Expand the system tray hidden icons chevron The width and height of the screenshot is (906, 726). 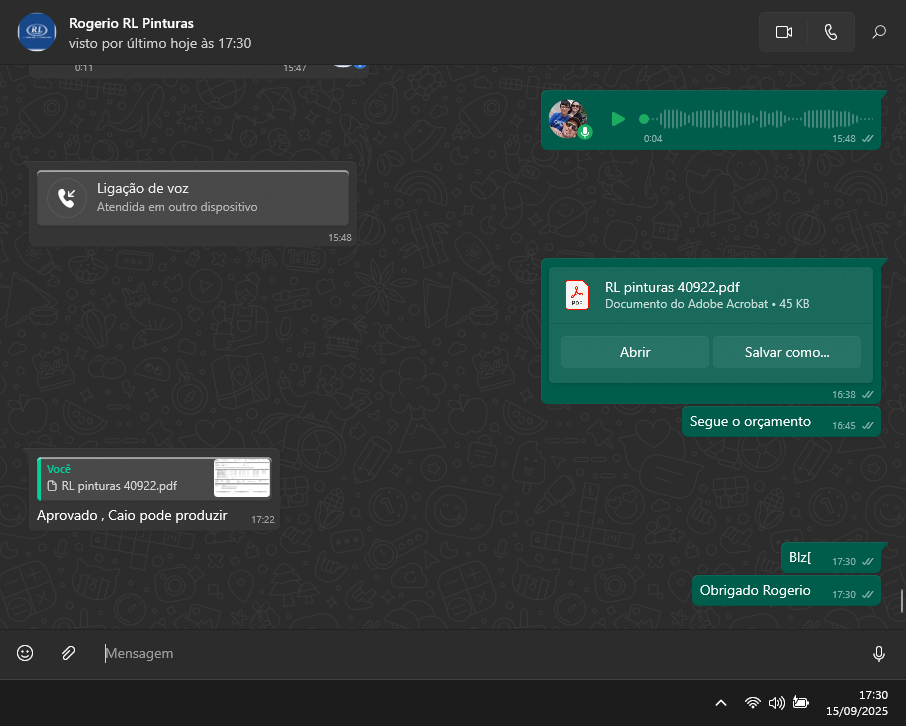point(720,703)
